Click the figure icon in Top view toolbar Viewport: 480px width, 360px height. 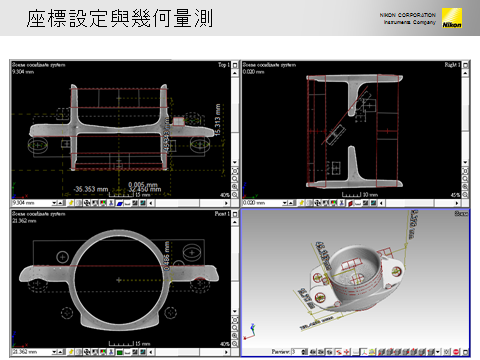coord(111,203)
